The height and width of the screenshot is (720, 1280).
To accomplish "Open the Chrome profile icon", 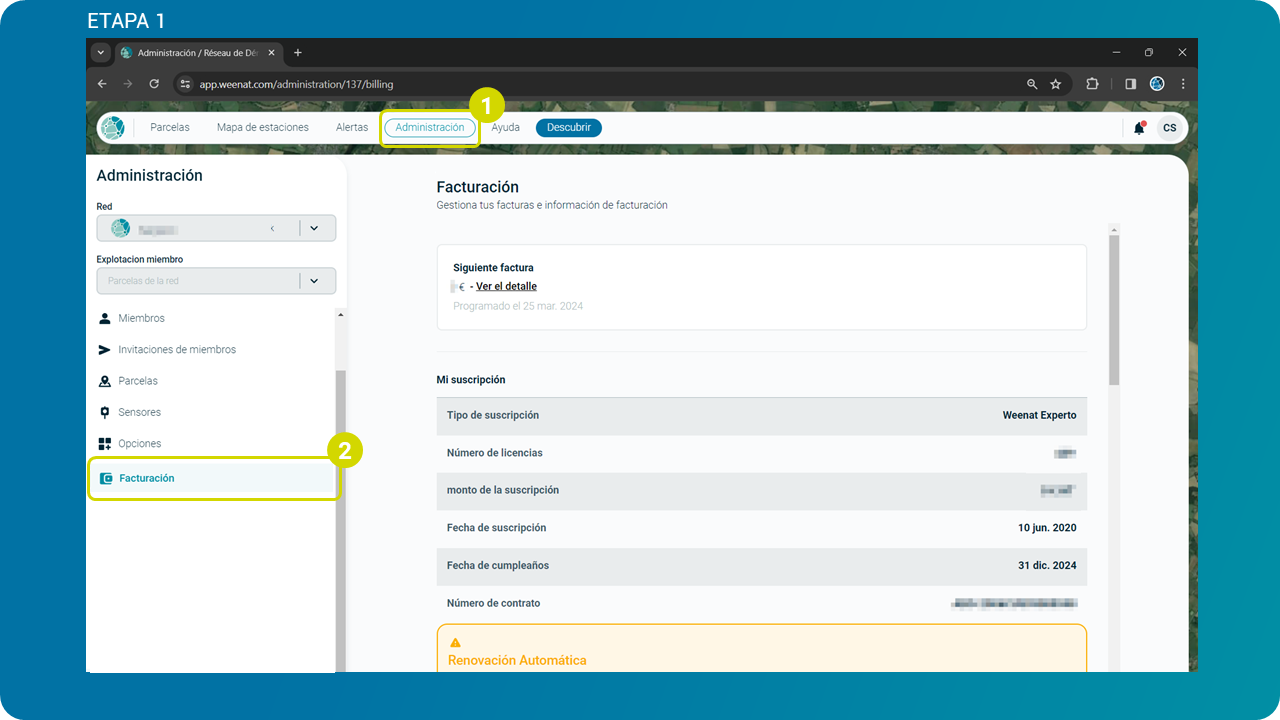I will 1157,84.
